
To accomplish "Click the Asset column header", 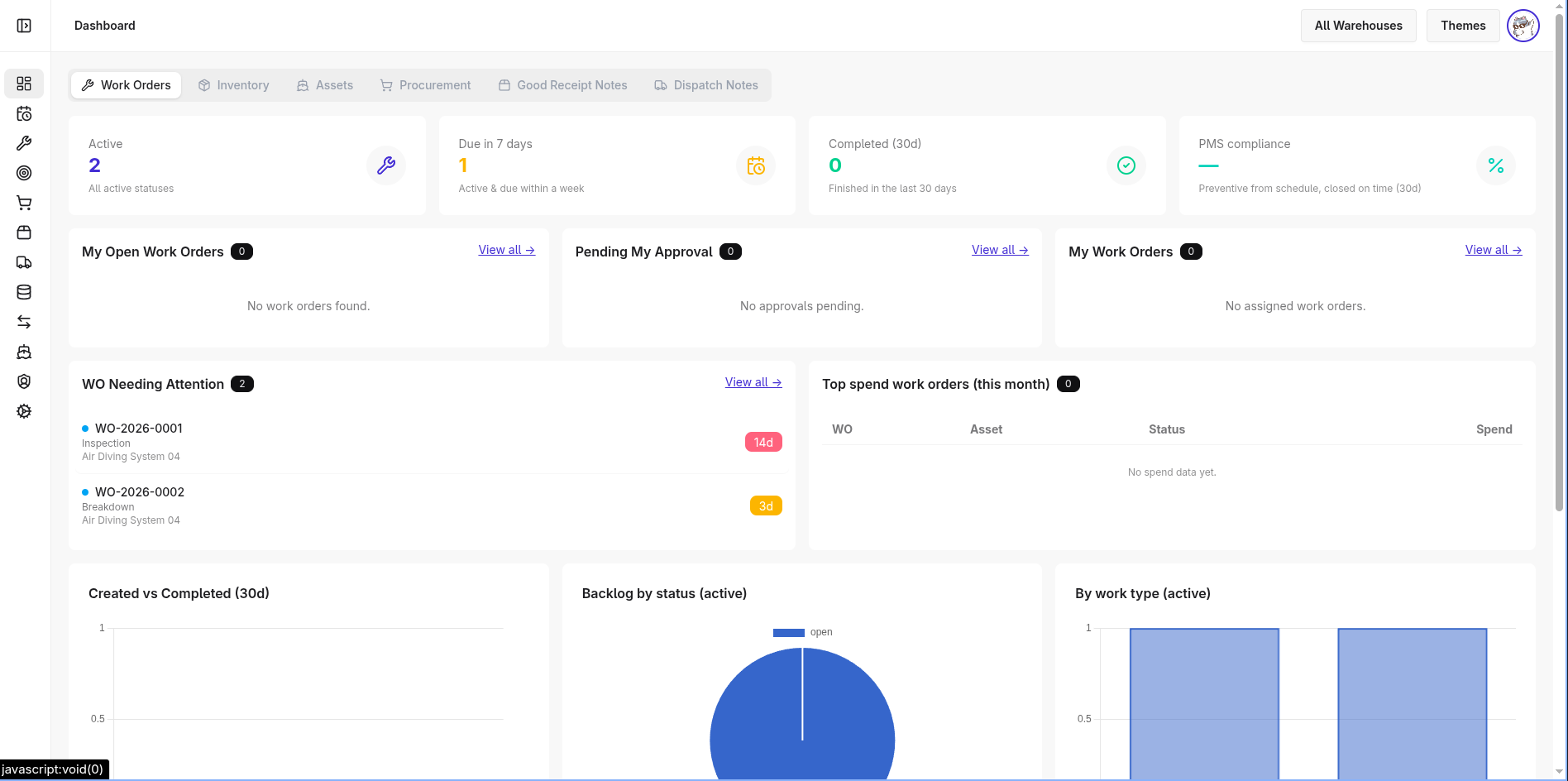I will [986, 429].
